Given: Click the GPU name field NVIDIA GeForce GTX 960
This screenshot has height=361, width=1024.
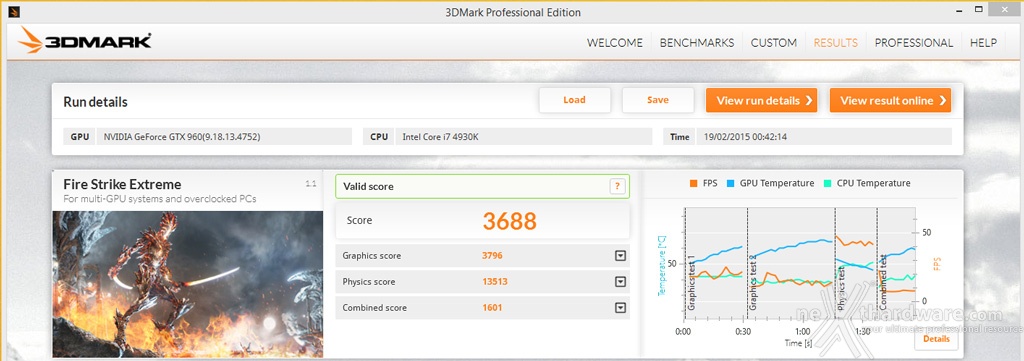Looking at the screenshot, I should point(225,137).
